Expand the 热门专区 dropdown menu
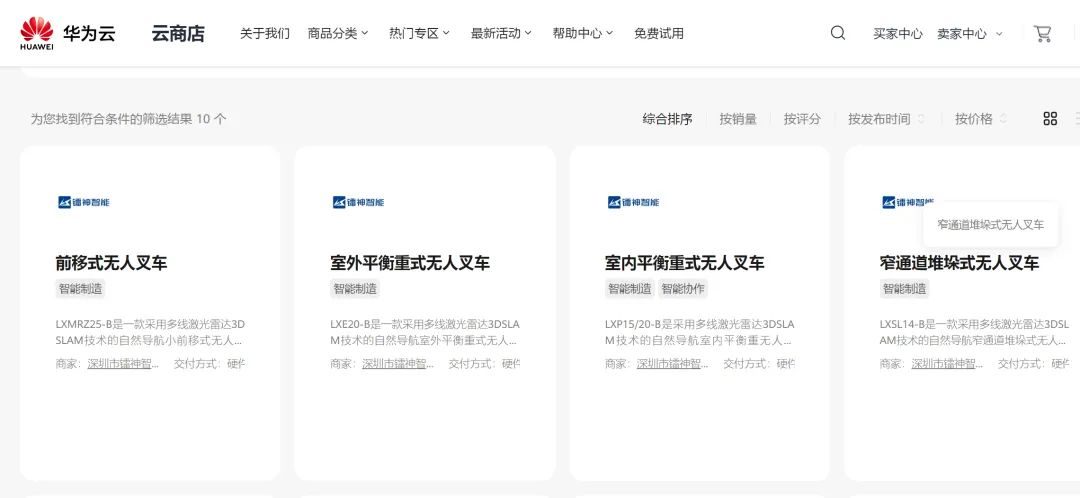 click(419, 33)
